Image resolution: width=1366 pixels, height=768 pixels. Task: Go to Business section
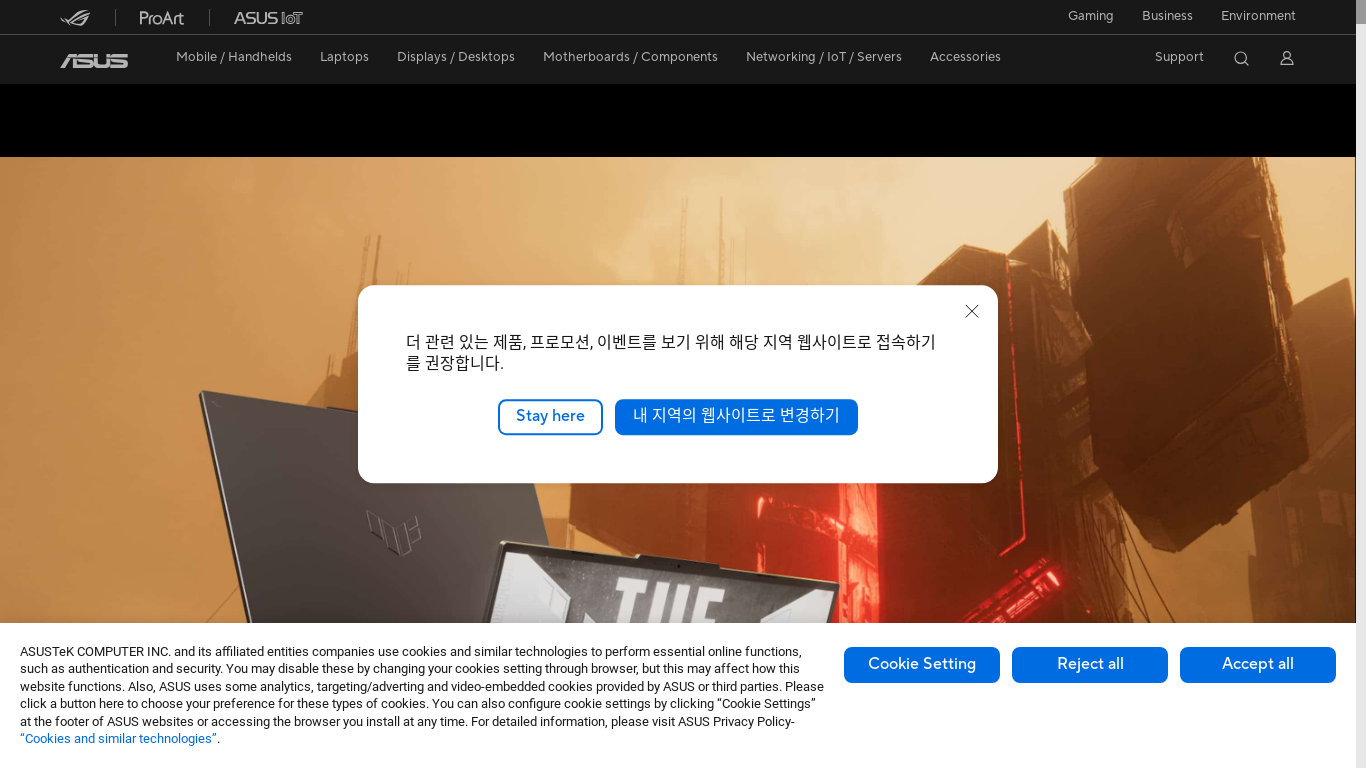1167,16
